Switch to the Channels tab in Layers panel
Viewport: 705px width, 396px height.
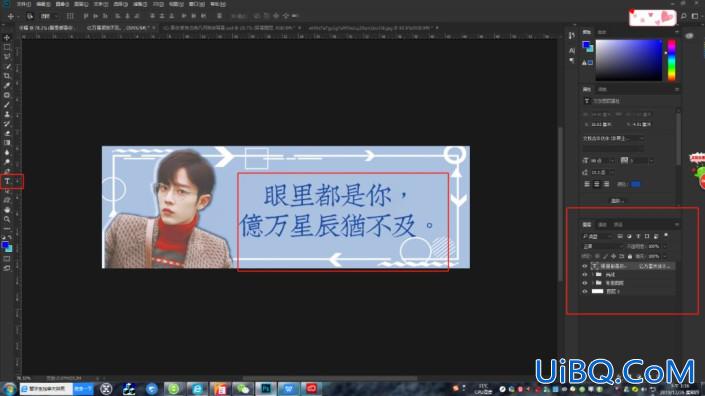pos(602,224)
